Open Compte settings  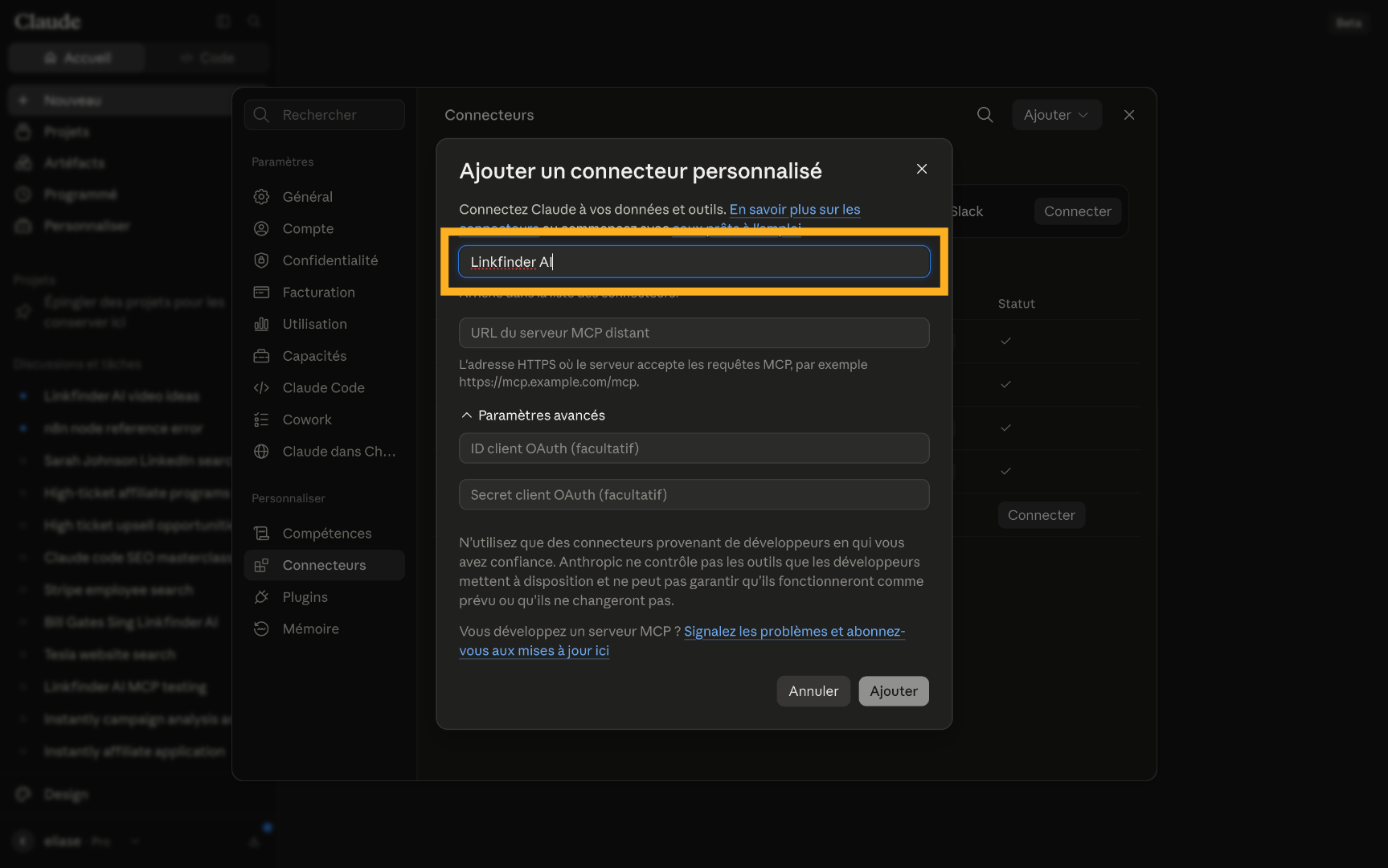324,229
